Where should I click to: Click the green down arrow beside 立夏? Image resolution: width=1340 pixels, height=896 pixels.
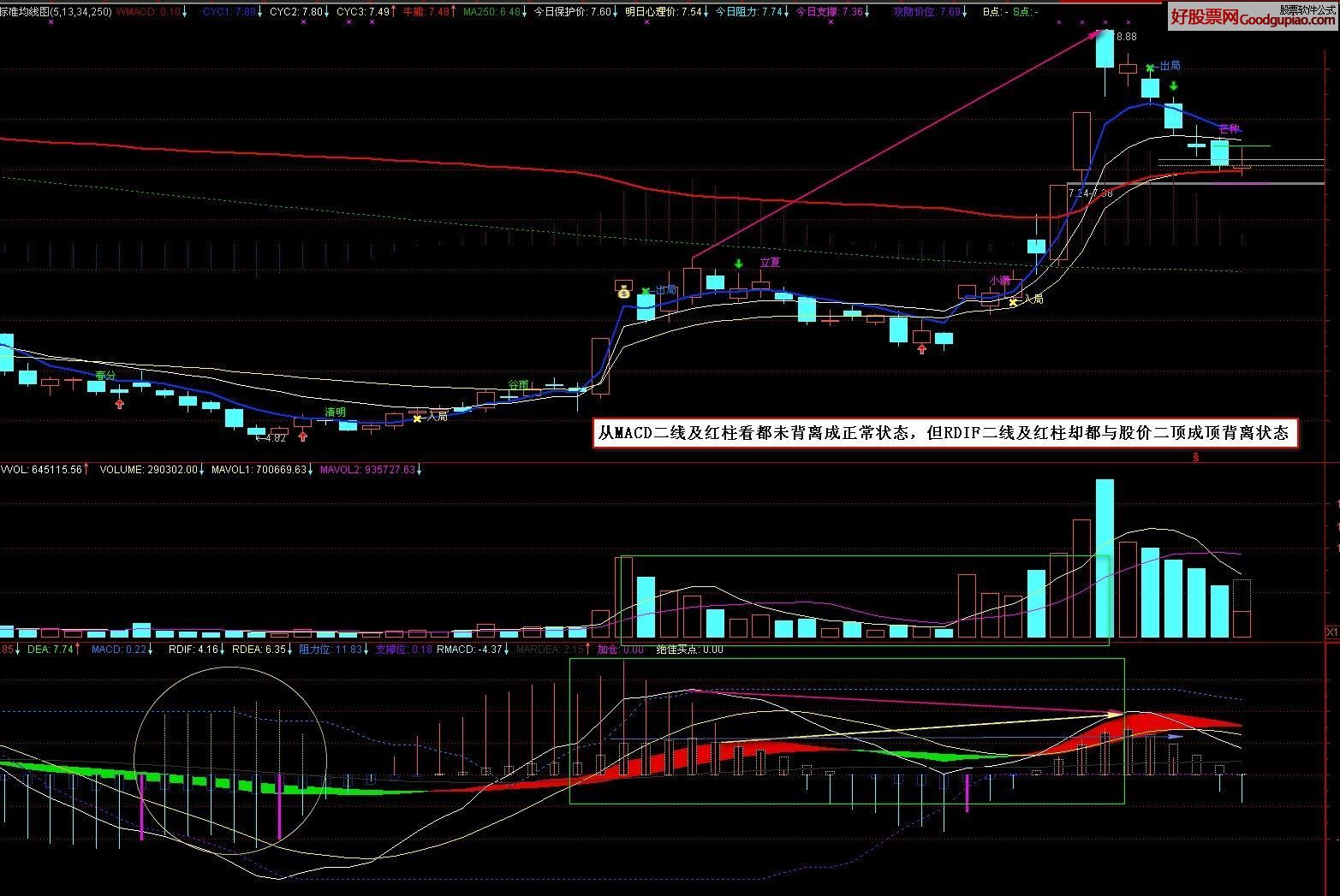[738, 263]
